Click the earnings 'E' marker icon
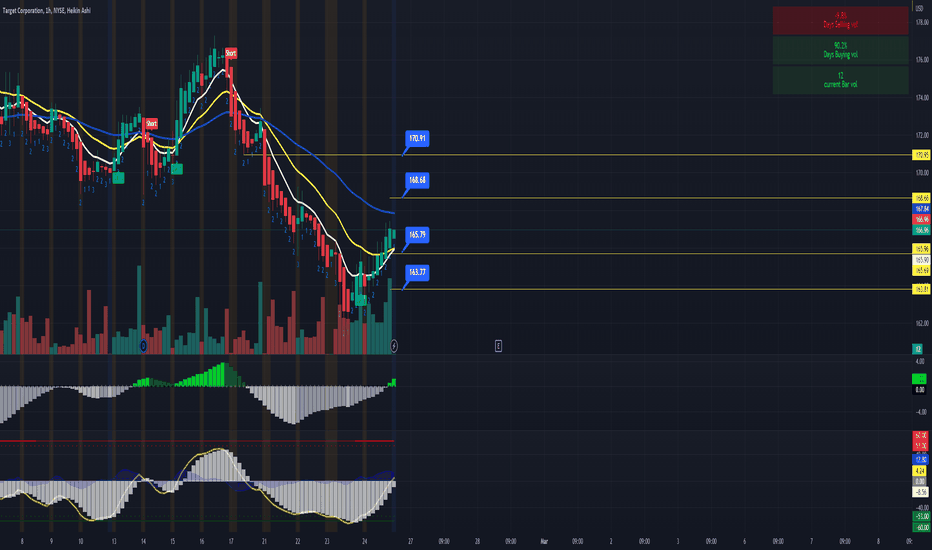The height and width of the screenshot is (550, 932). click(498, 345)
